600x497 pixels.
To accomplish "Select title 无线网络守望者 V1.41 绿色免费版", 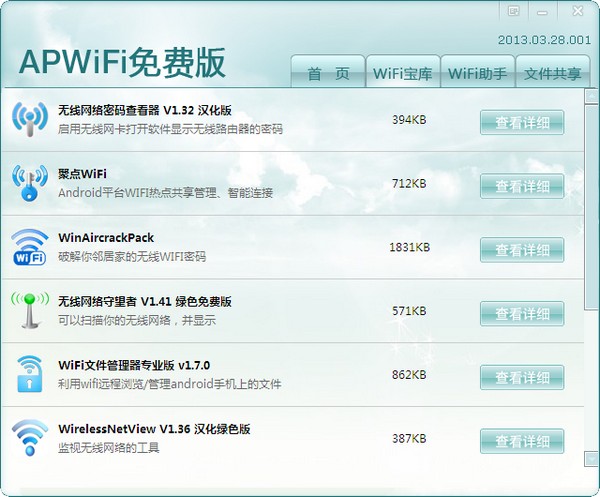I will tap(145, 301).
